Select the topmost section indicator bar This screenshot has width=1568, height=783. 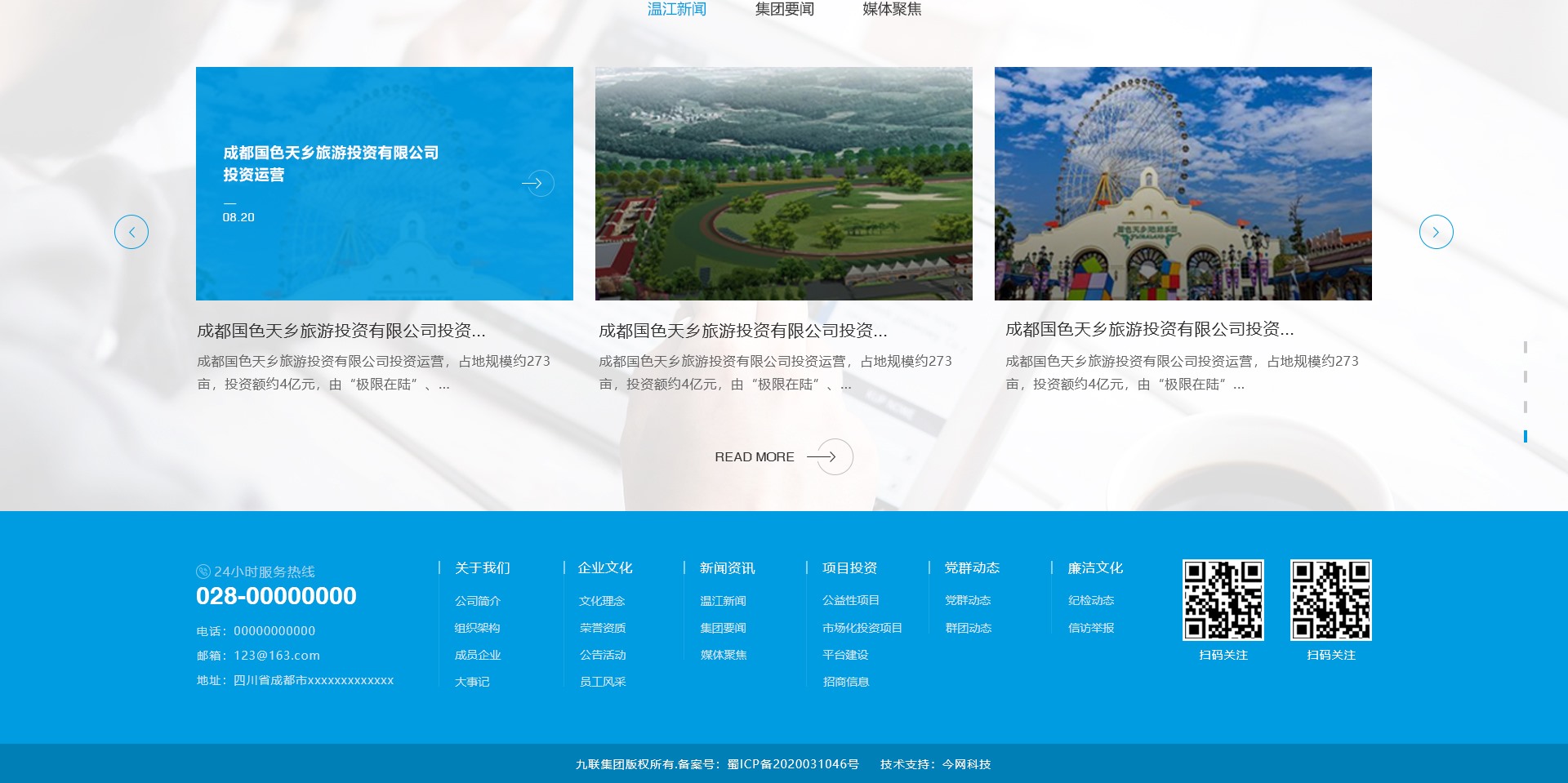point(1525,347)
